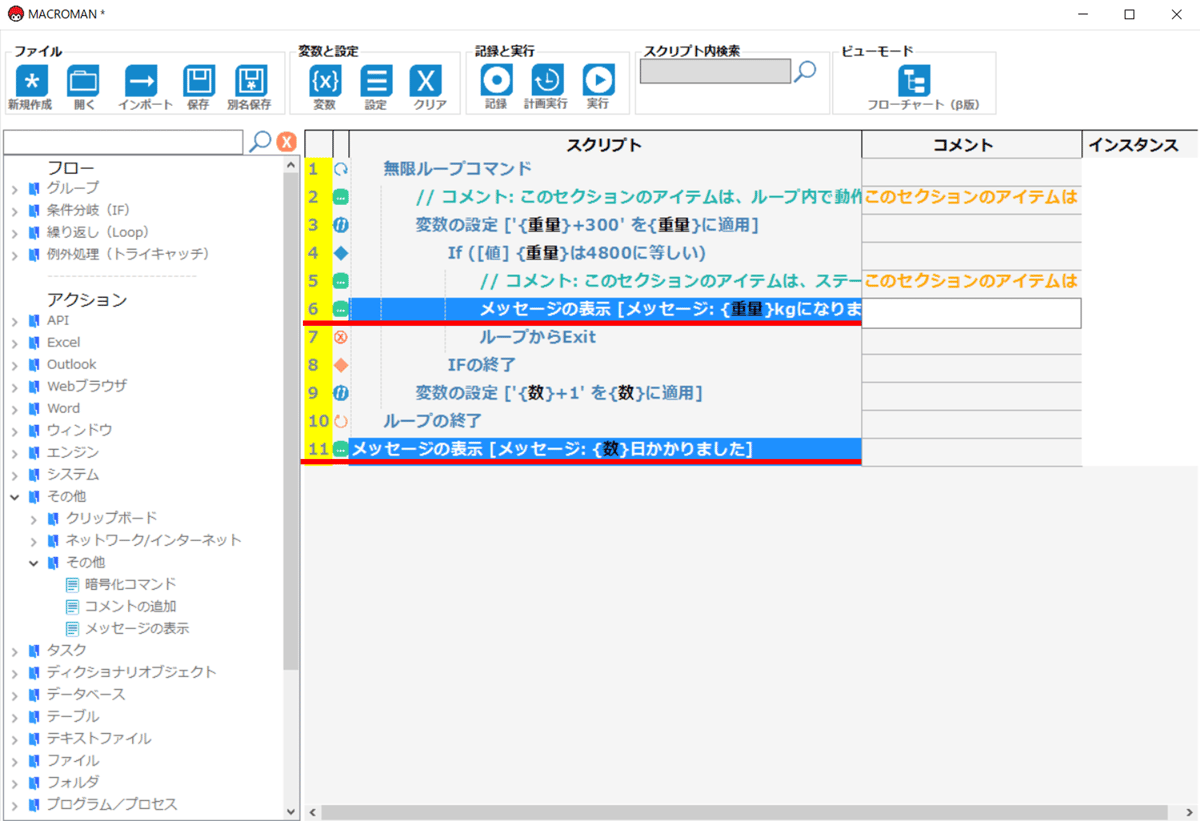Image resolution: width=1200 pixels, height=821 pixels.
Task: Click the command search magnifier icon
Action: (x=260, y=141)
